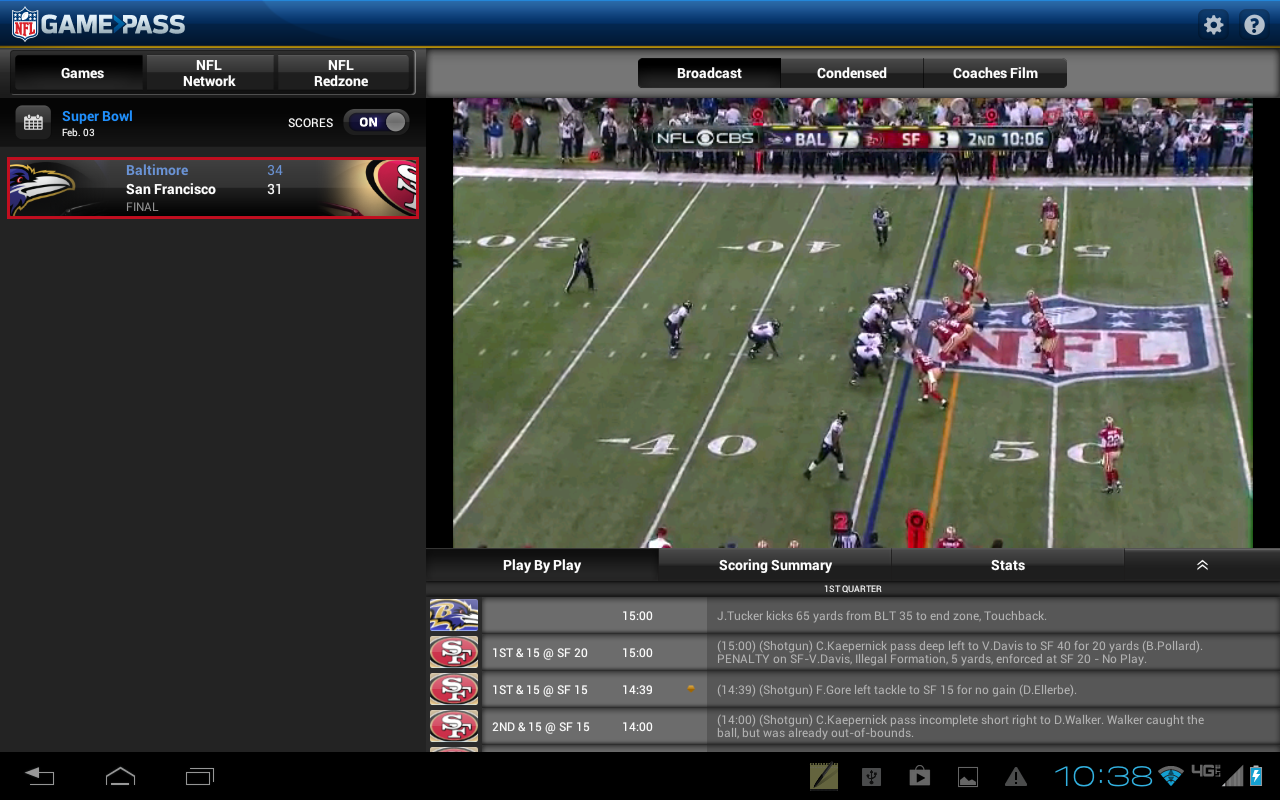Tap the picture notification icon
Image resolution: width=1280 pixels, height=800 pixels.
[967, 776]
